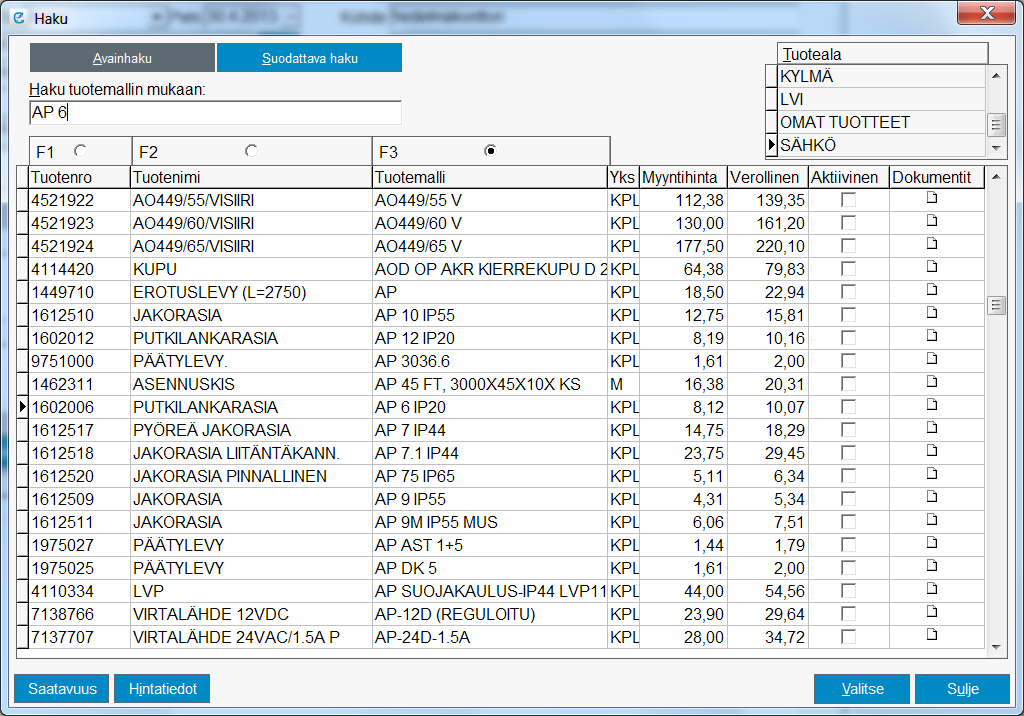Toggle Aktiivinen checkbox for AP 6 IP20 row

pos(848,407)
